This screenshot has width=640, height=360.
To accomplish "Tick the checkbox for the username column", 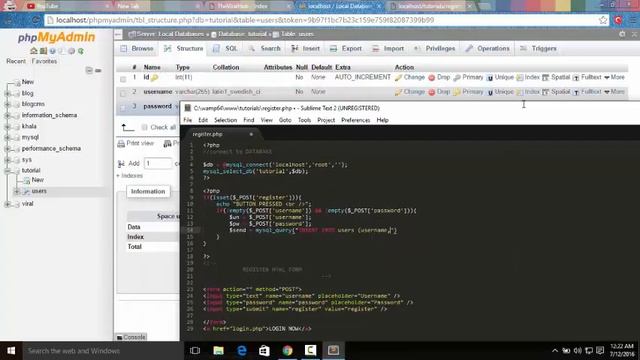I will point(123,93).
